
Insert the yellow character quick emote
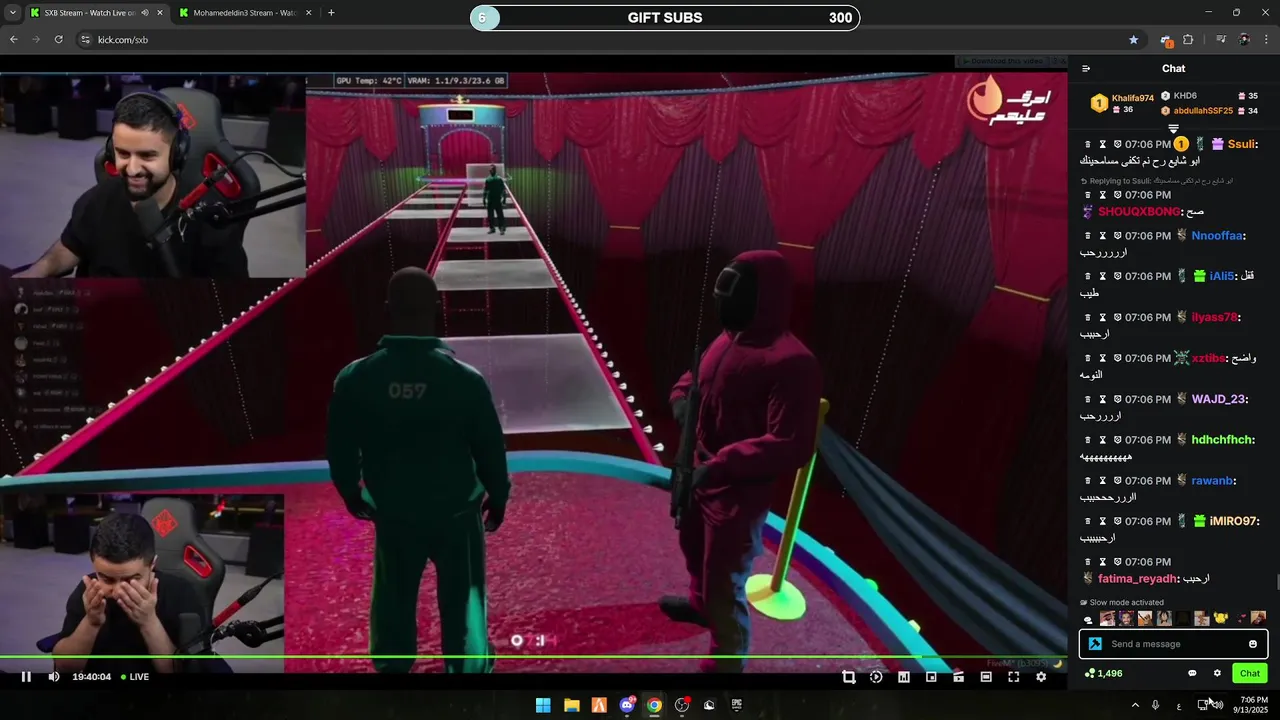[1221, 619]
